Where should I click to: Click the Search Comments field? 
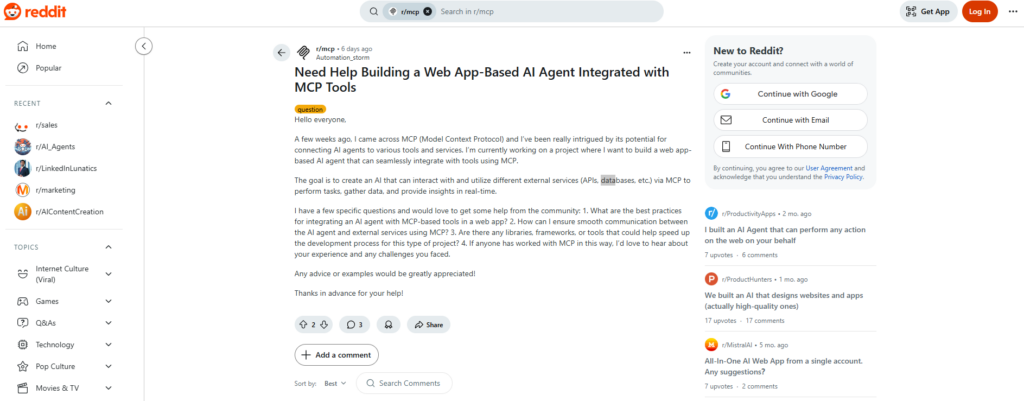pyautogui.click(x=404, y=383)
